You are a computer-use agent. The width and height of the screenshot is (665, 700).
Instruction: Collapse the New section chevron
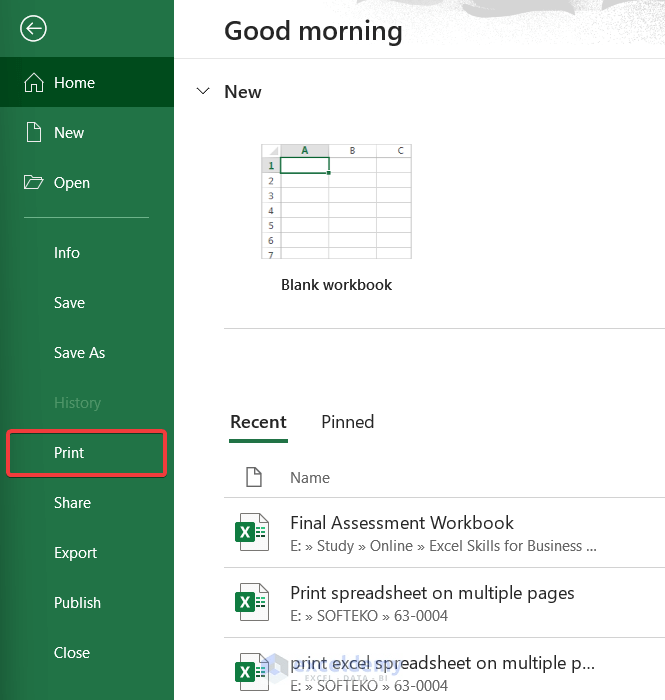pyautogui.click(x=203, y=91)
